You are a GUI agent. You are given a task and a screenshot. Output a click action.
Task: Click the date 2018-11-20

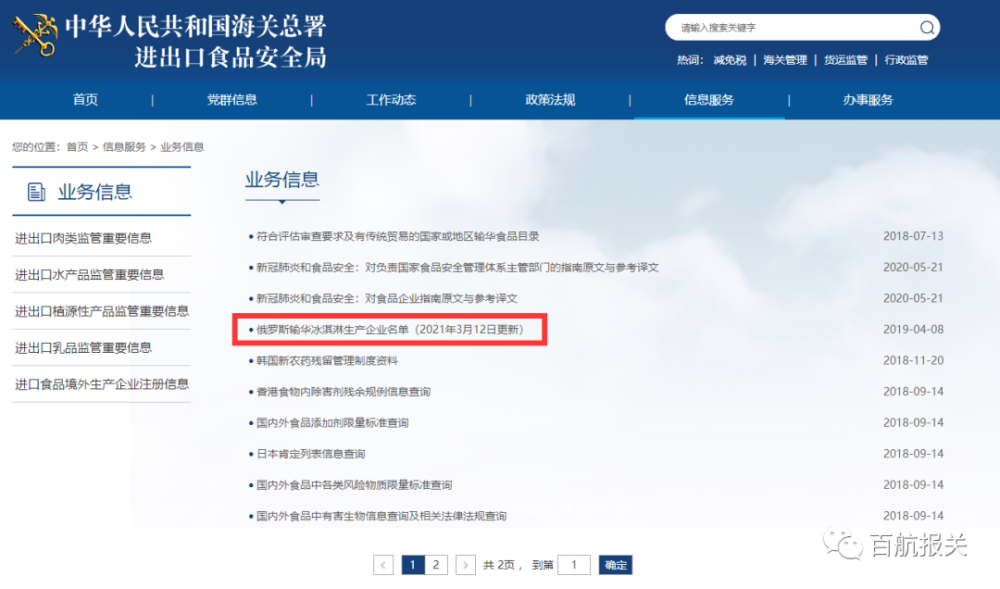913,360
